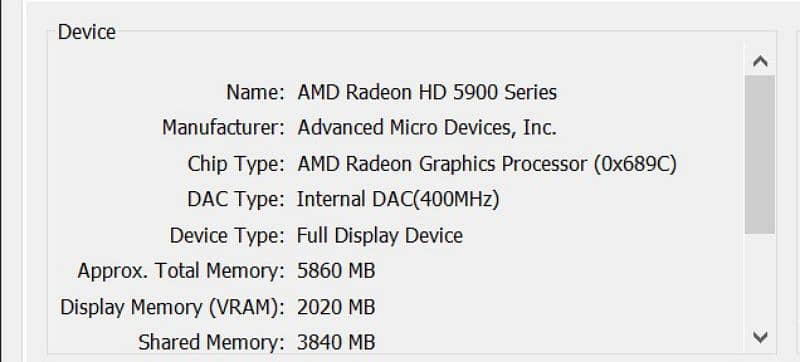
Task: Click the Display Memory (VRAM): label
Action: tap(172, 307)
